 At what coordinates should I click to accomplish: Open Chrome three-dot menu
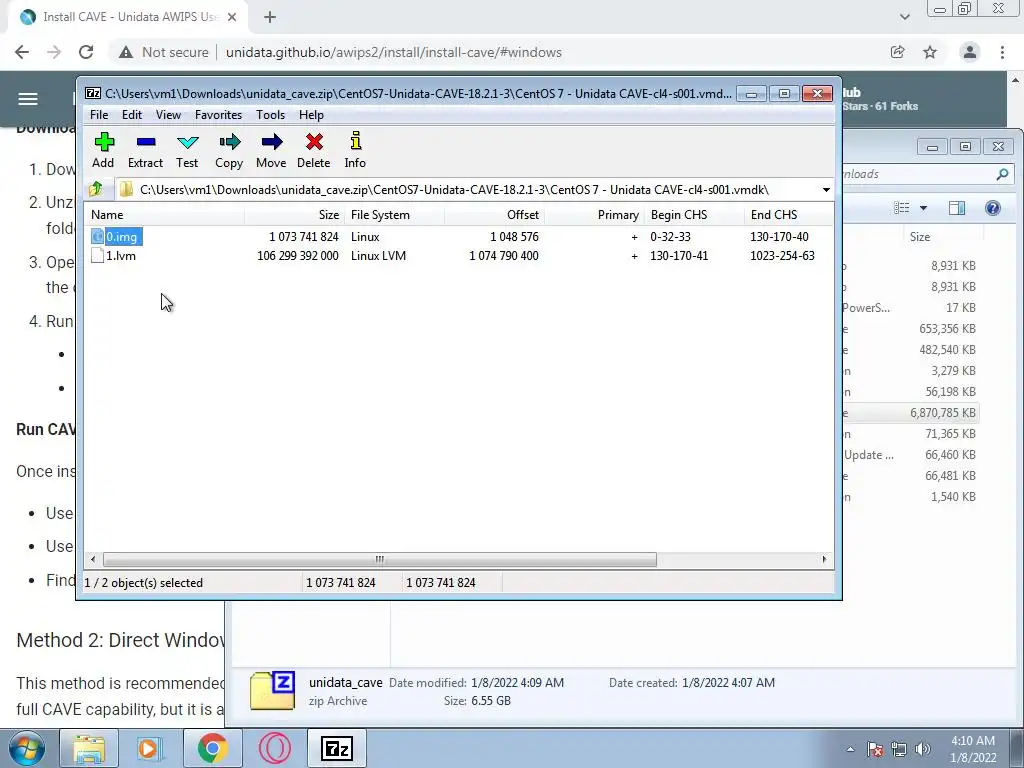tap(1002, 52)
